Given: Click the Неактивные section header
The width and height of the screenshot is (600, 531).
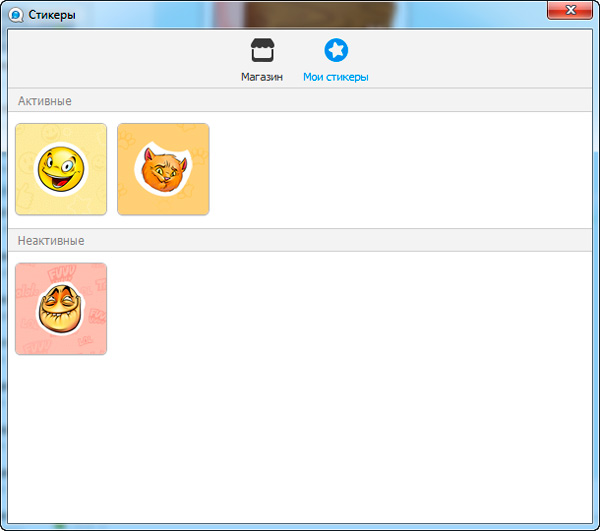Looking at the screenshot, I should tap(51, 241).
